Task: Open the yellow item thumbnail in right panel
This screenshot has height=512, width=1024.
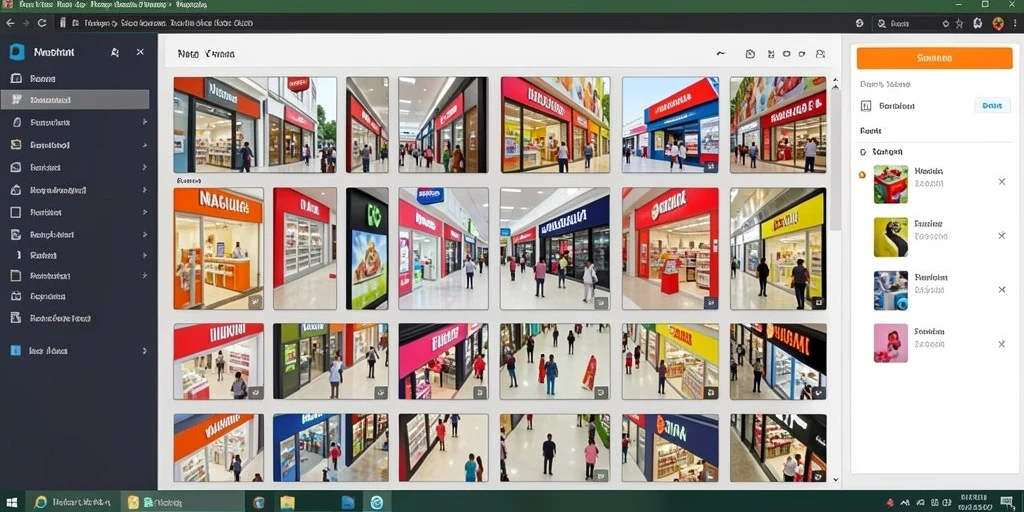Action: pos(891,237)
